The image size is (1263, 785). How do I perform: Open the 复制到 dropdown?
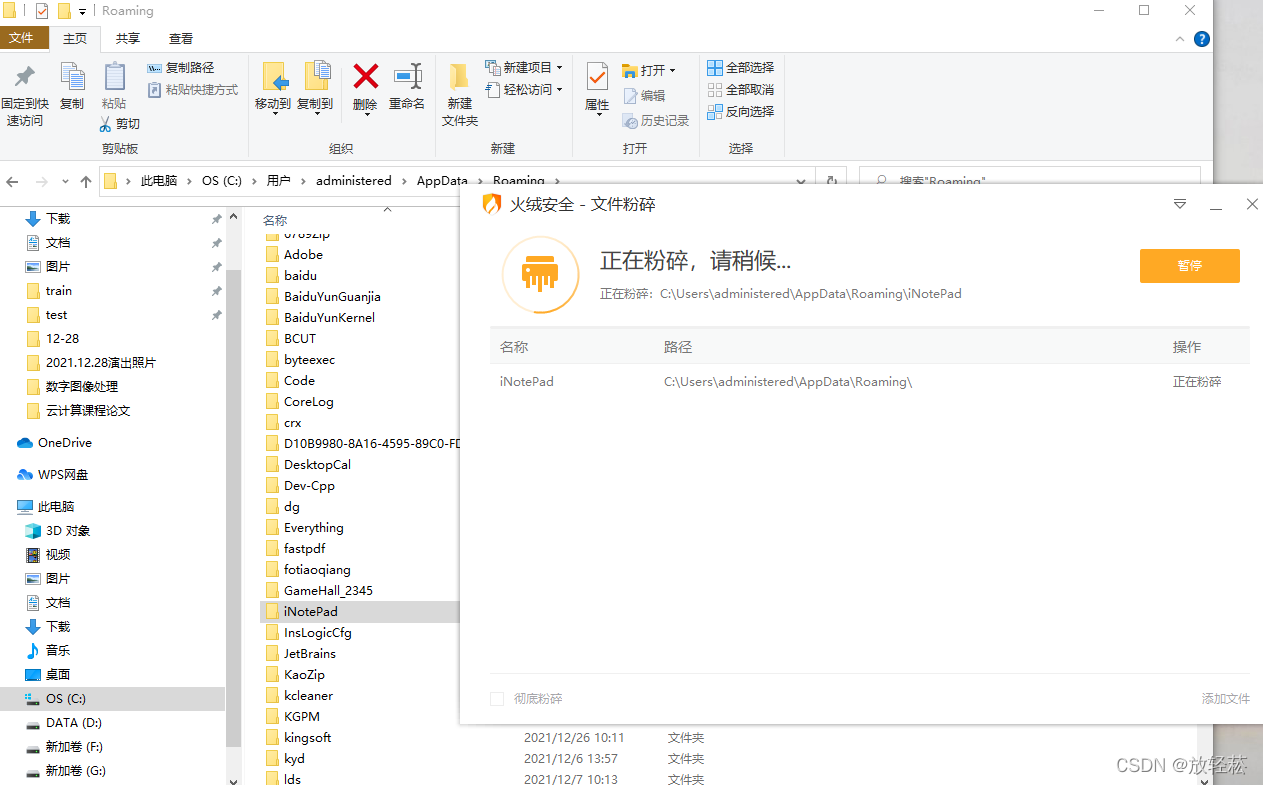(x=315, y=113)
